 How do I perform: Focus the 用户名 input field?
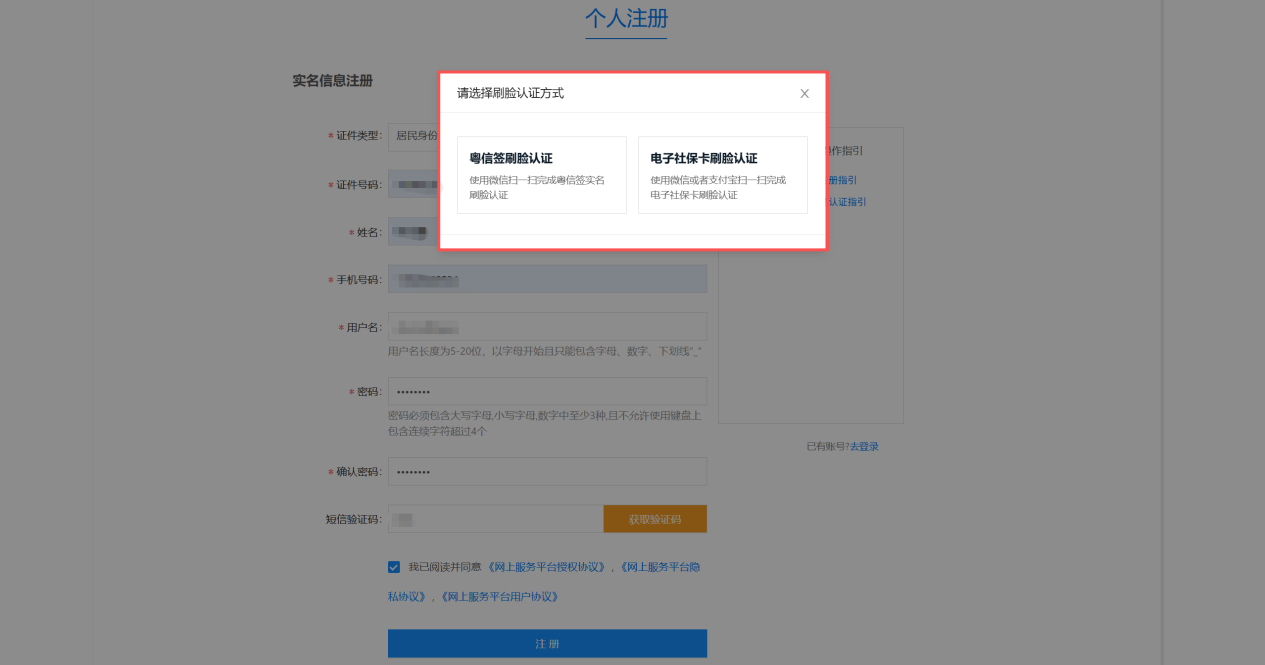coord(547,327)
